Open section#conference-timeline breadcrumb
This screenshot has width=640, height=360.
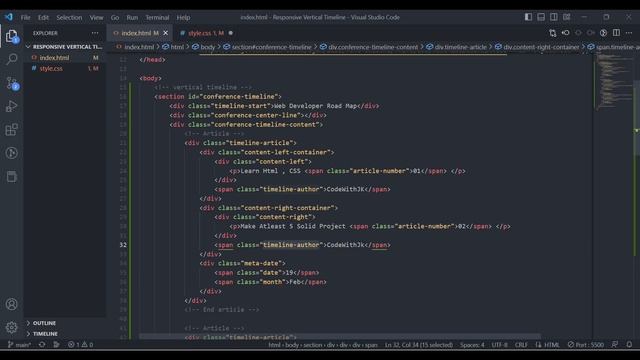[x=267, y=47]
